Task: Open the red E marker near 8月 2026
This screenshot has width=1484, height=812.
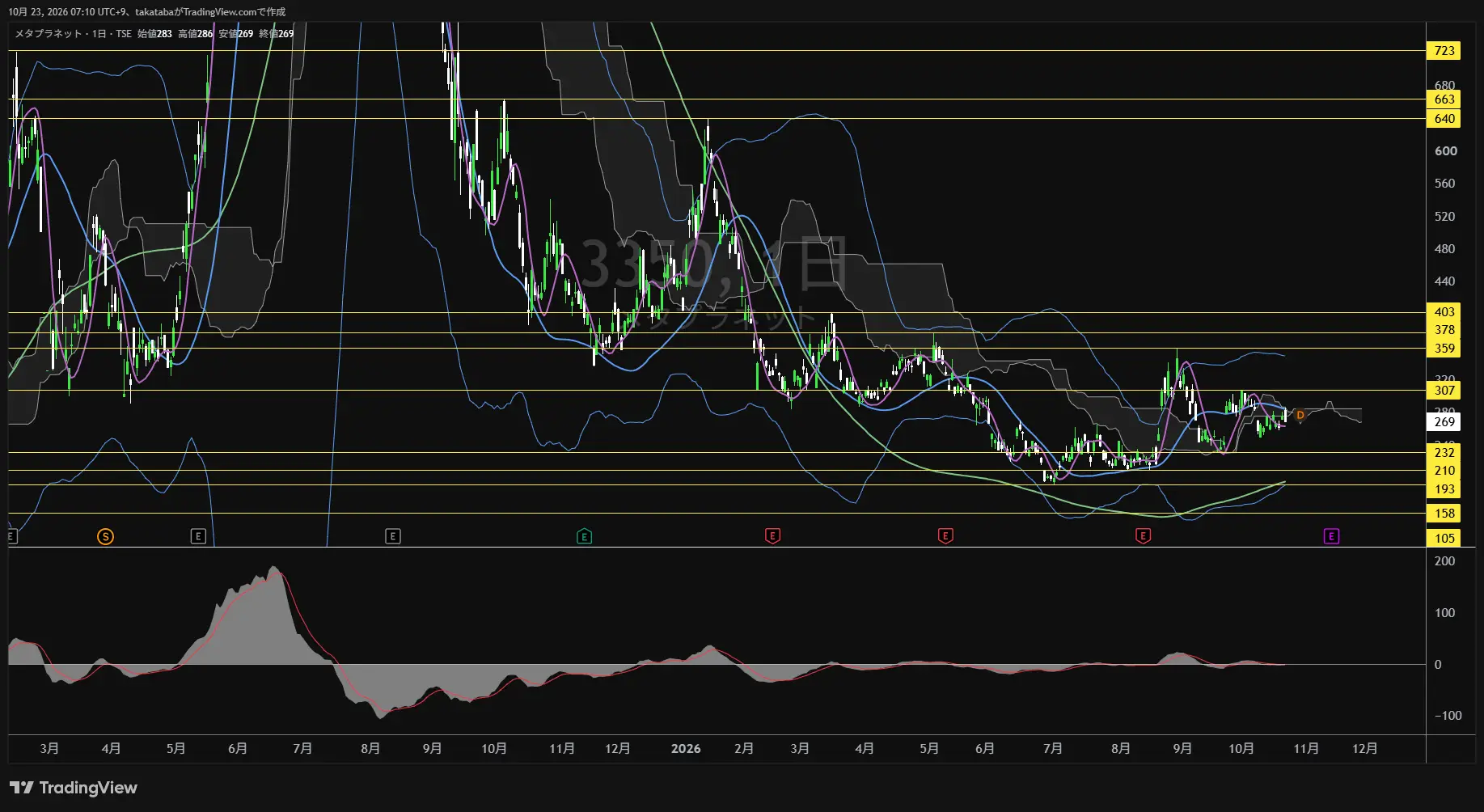Action: pos(1143,536)
